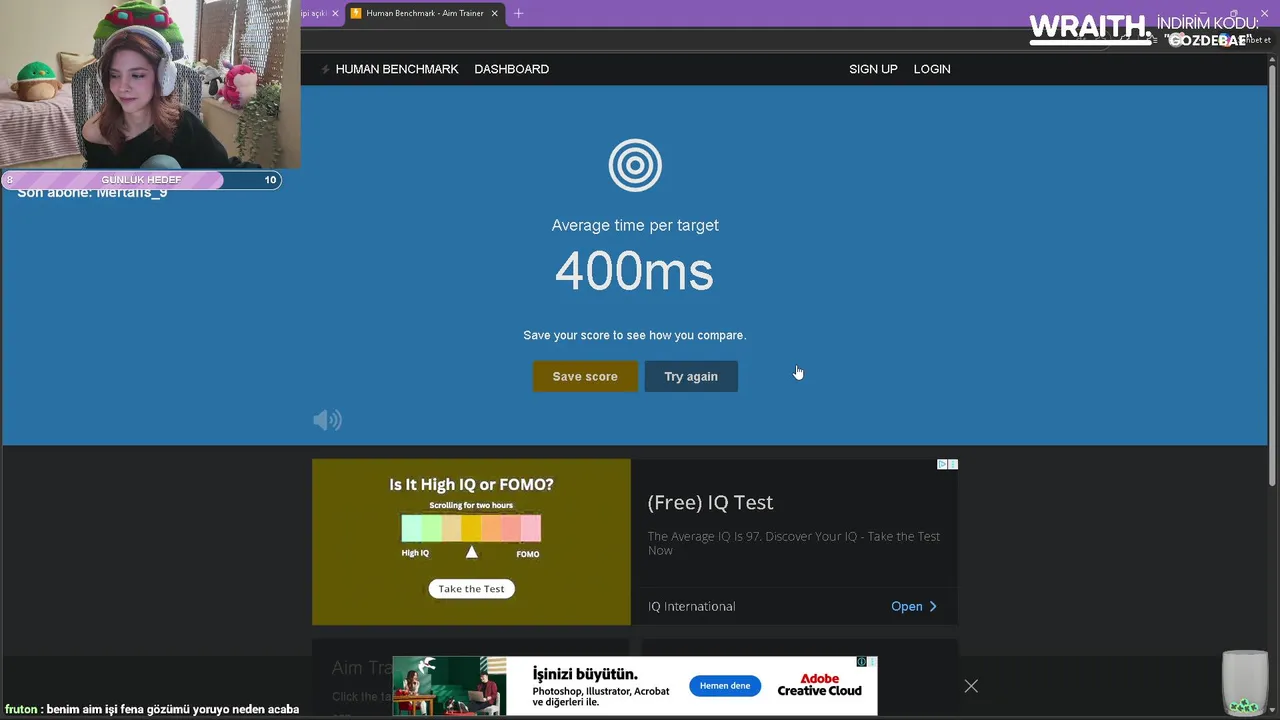Close the bottom Adobe banner ad
Image resolution: width=1280 pixels, height=720 pixels.
[x=971, y=686]
